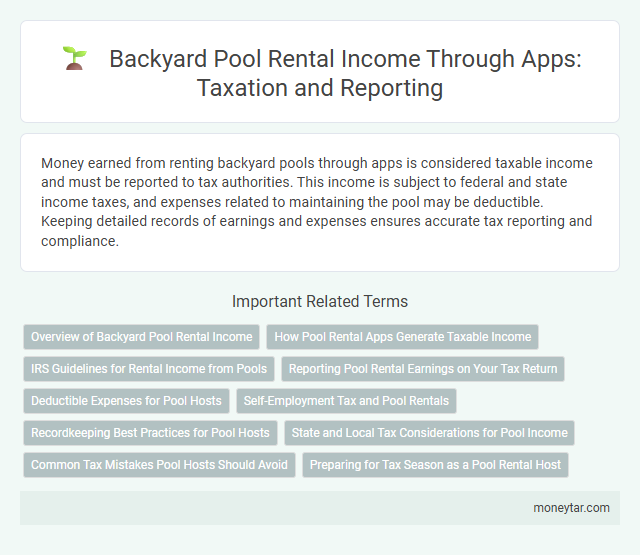The width and height of the screenshot is (640, 555).
Task: Open 'Reporting Pool Rental Earnings on Your Tax Return'
Action: pyautogui.click(x=423, y=369)
